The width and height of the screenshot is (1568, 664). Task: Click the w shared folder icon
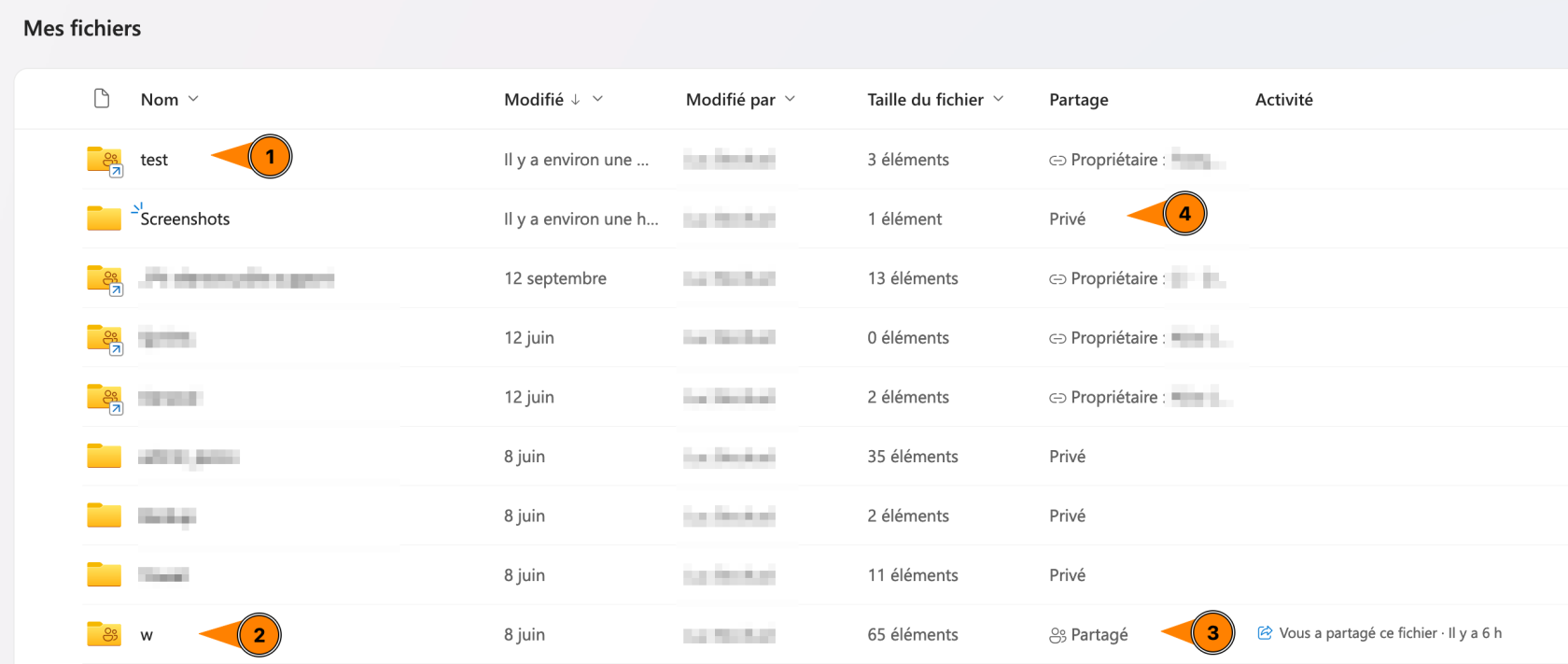tap(105, 634)
